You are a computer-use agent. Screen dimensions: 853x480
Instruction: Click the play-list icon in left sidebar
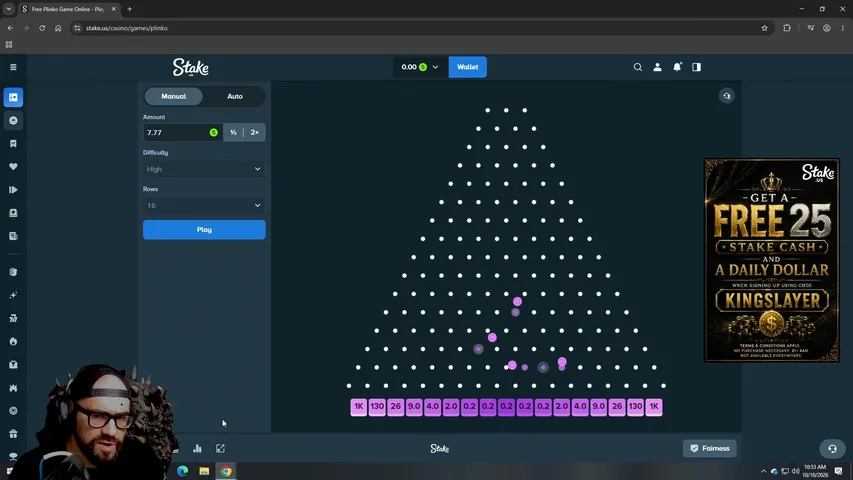coord(13,189)
